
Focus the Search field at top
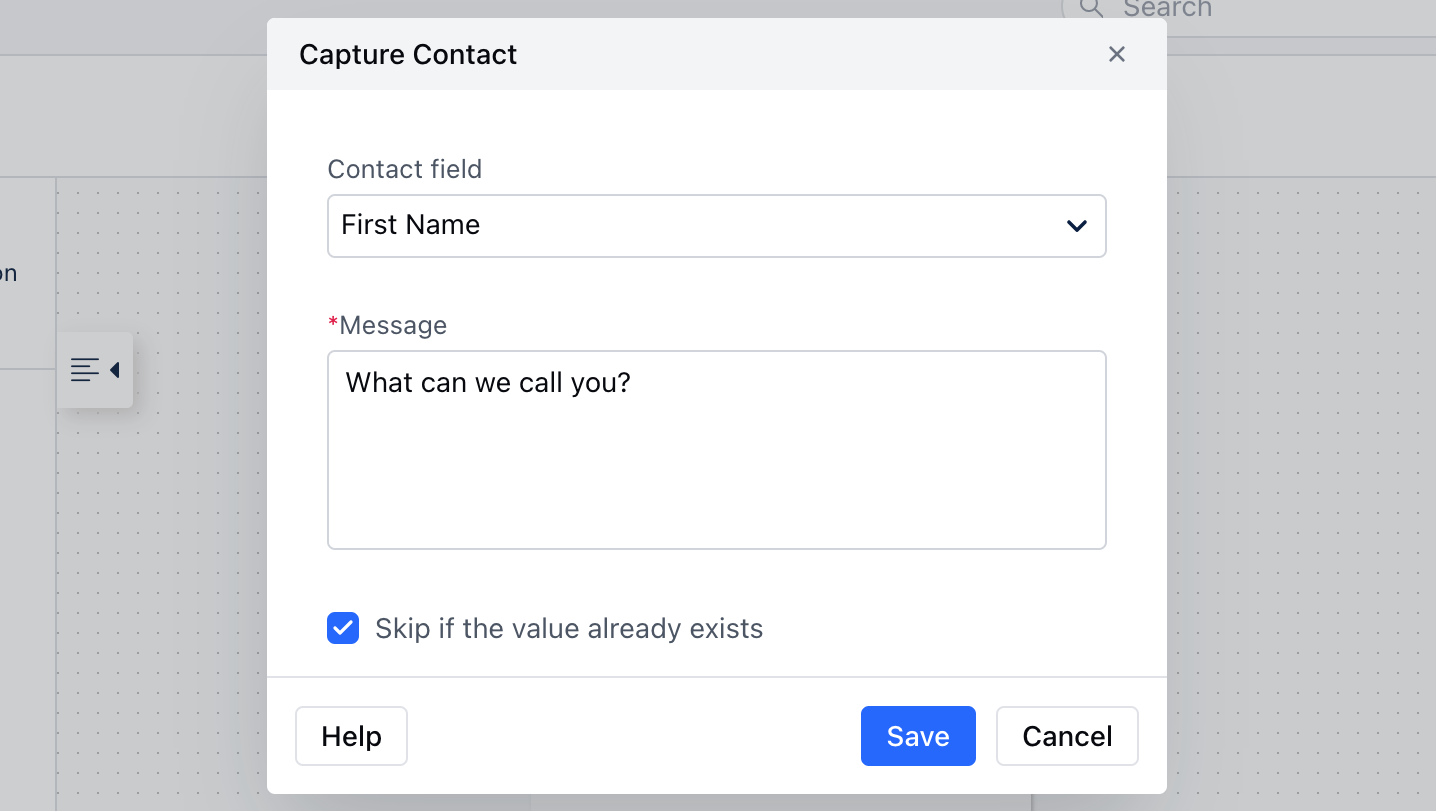point(1250,10)
